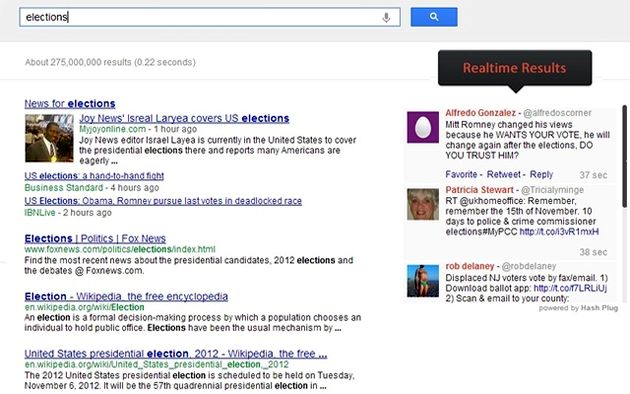630x394 pixels.
Task: Open rob delaney's profile name
Action: 470,266
